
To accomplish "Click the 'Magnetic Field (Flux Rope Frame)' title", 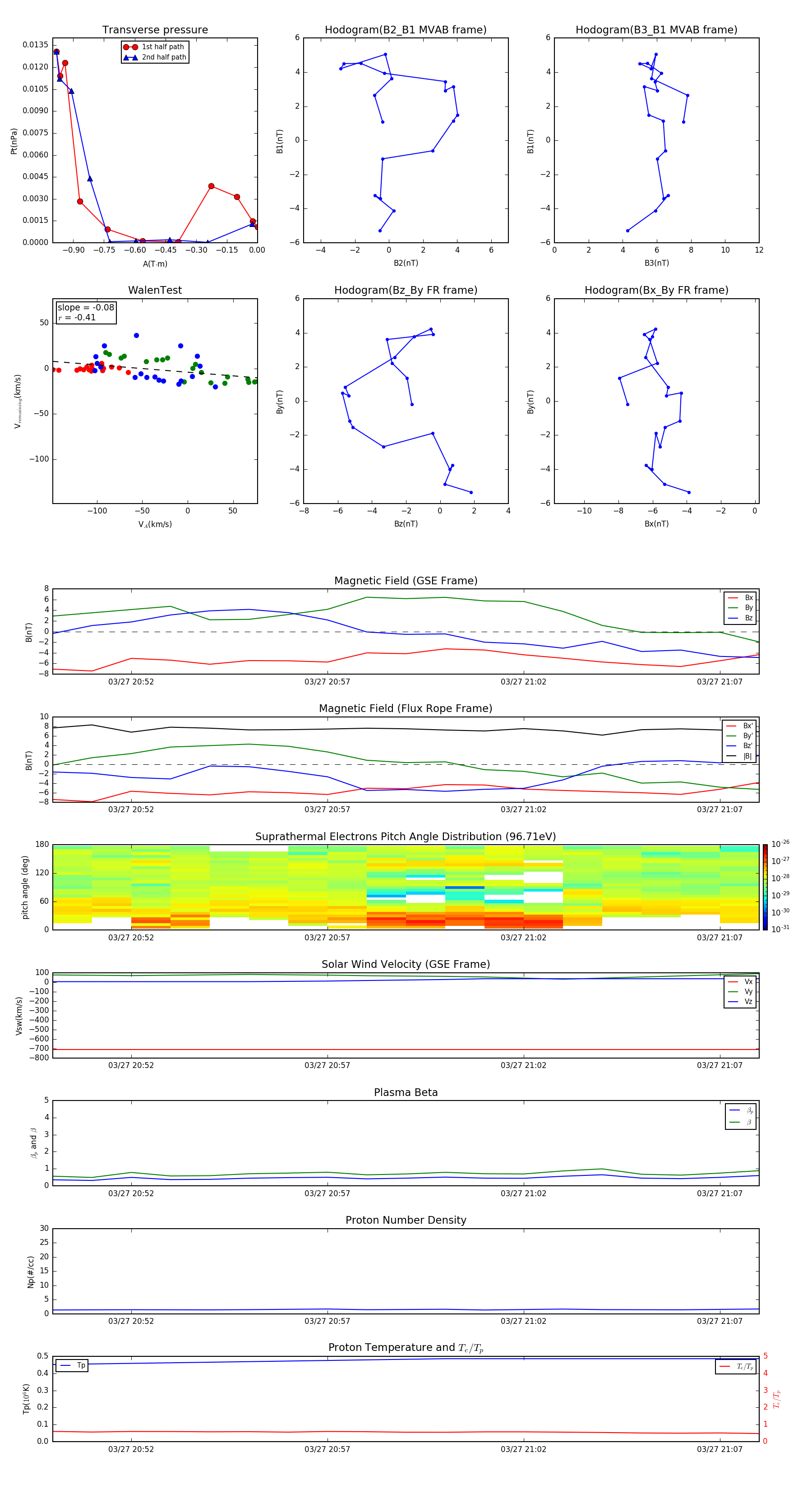I will coord(406,709).
